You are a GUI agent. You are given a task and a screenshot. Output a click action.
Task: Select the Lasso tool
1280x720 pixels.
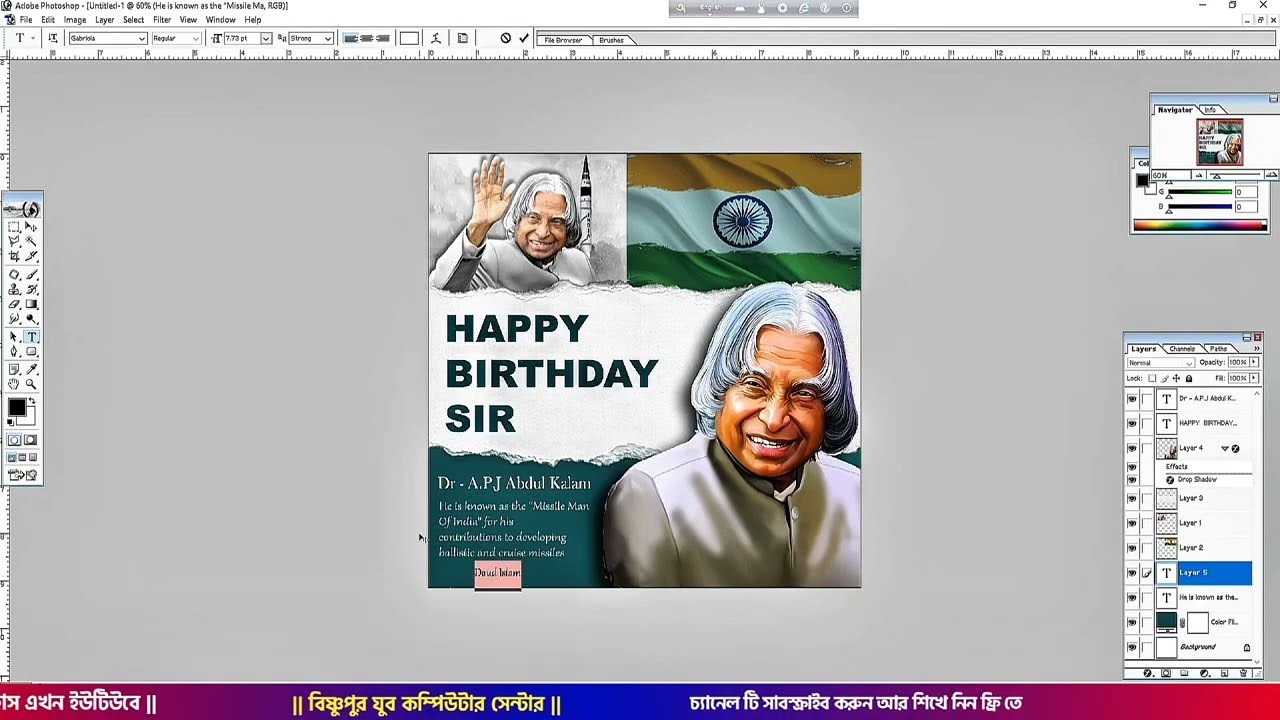(x=14, y=241)
